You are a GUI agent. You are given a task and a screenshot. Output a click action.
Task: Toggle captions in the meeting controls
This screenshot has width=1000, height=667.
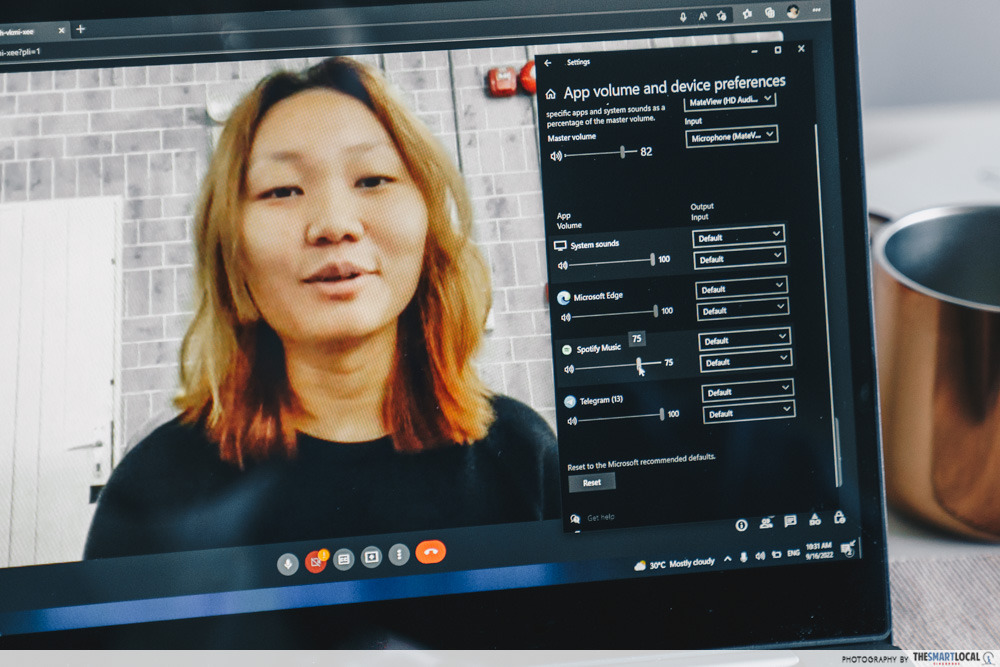[344, 559]
